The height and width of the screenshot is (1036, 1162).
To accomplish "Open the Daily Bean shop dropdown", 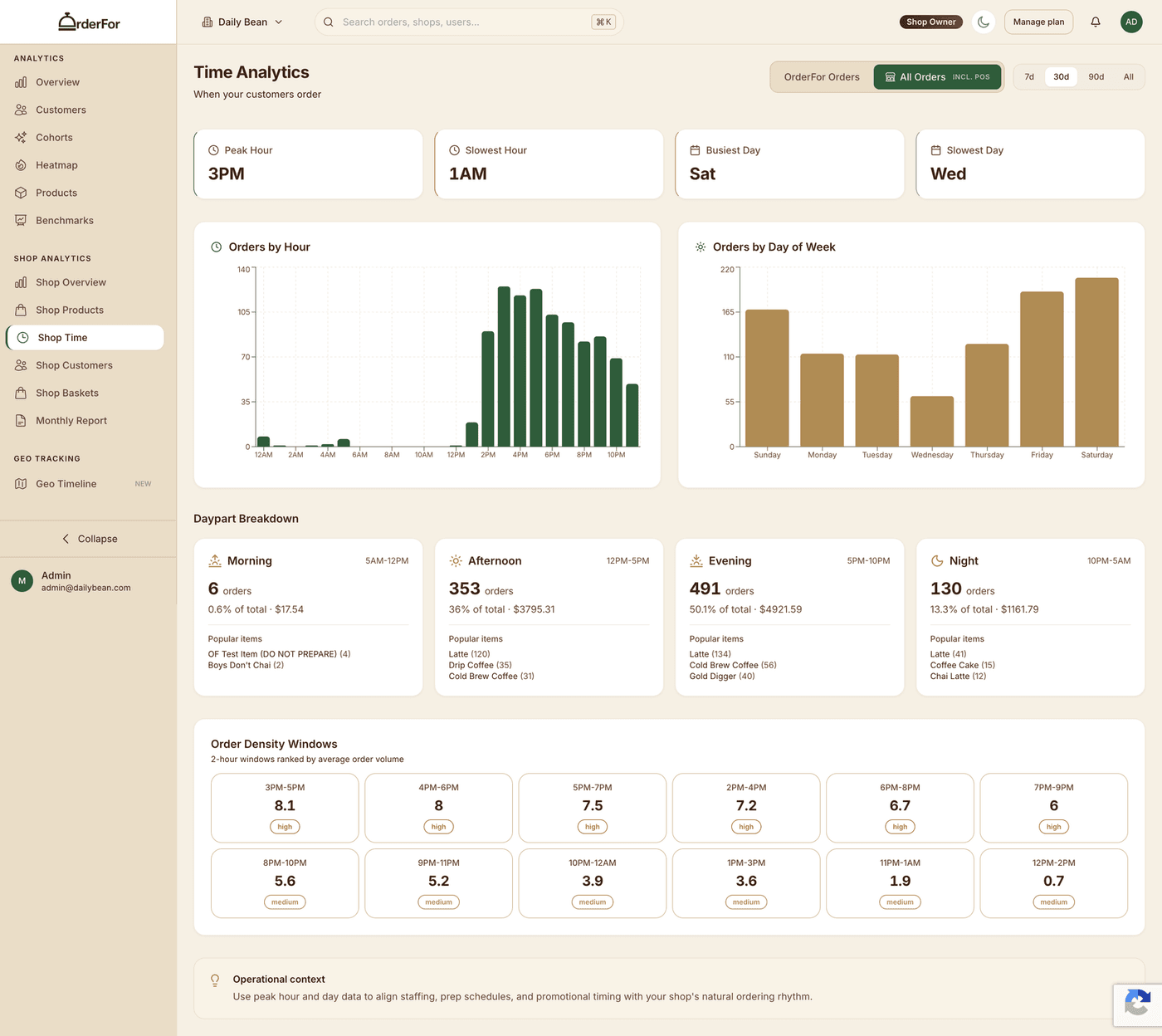I will 242,22.
